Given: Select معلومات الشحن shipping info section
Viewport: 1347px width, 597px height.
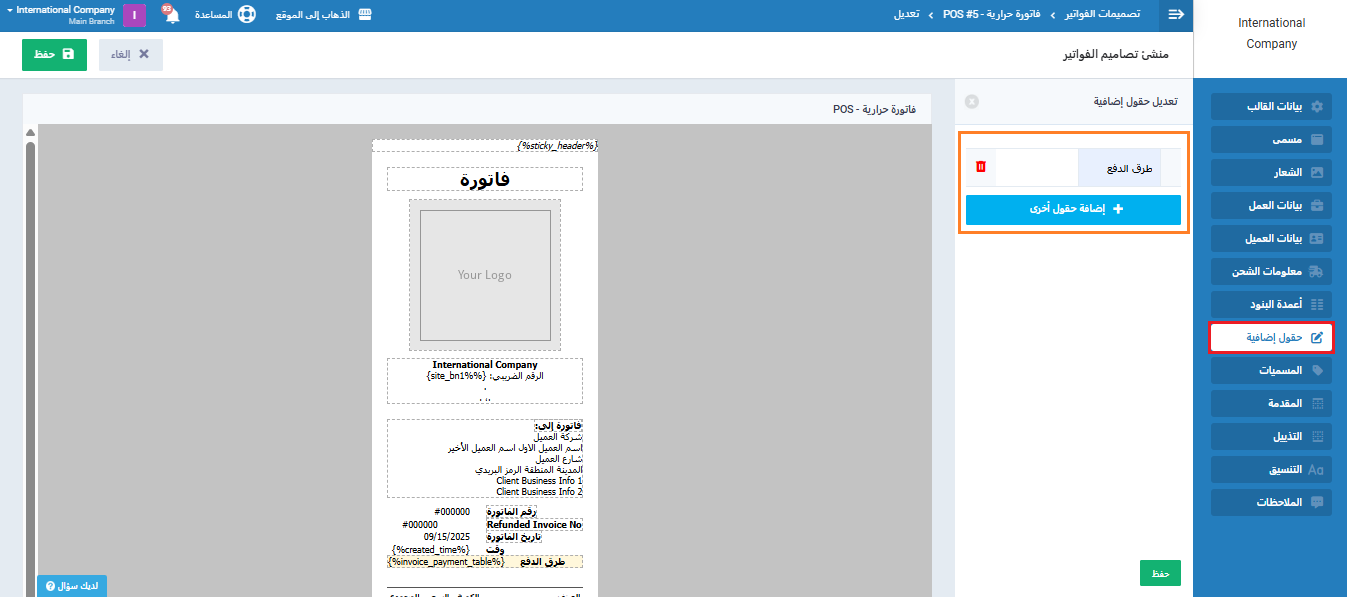Looking at the screenshot, I should point(1271,271).
